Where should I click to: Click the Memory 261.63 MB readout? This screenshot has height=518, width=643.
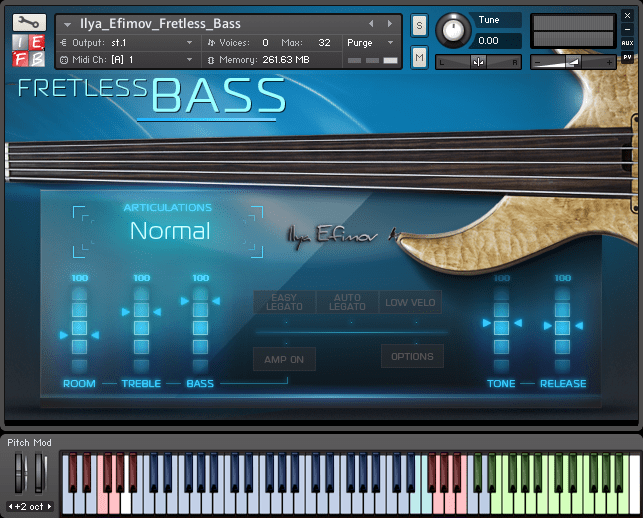(286, 60)
